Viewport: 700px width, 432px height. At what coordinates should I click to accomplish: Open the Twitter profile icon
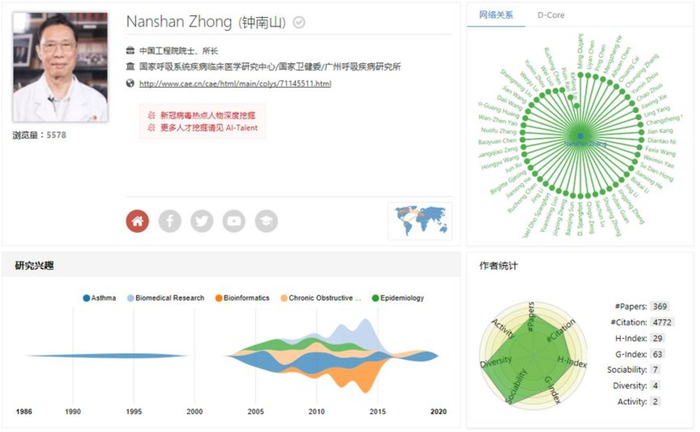(x=202, y=220)
